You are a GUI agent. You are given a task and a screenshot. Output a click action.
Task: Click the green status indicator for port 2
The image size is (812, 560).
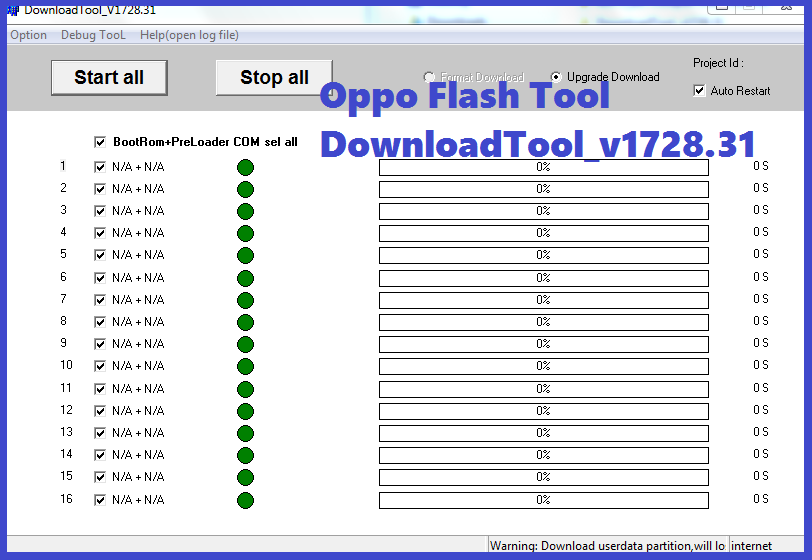245,190
